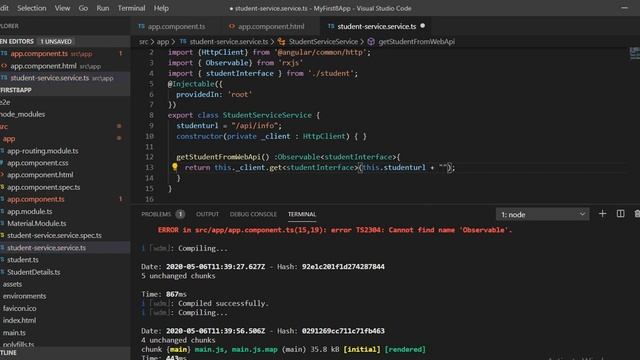Image resolution: width=640 pixels, height=360 pixels.
Task: Click the editor minimap
Action: coord(634,53)
